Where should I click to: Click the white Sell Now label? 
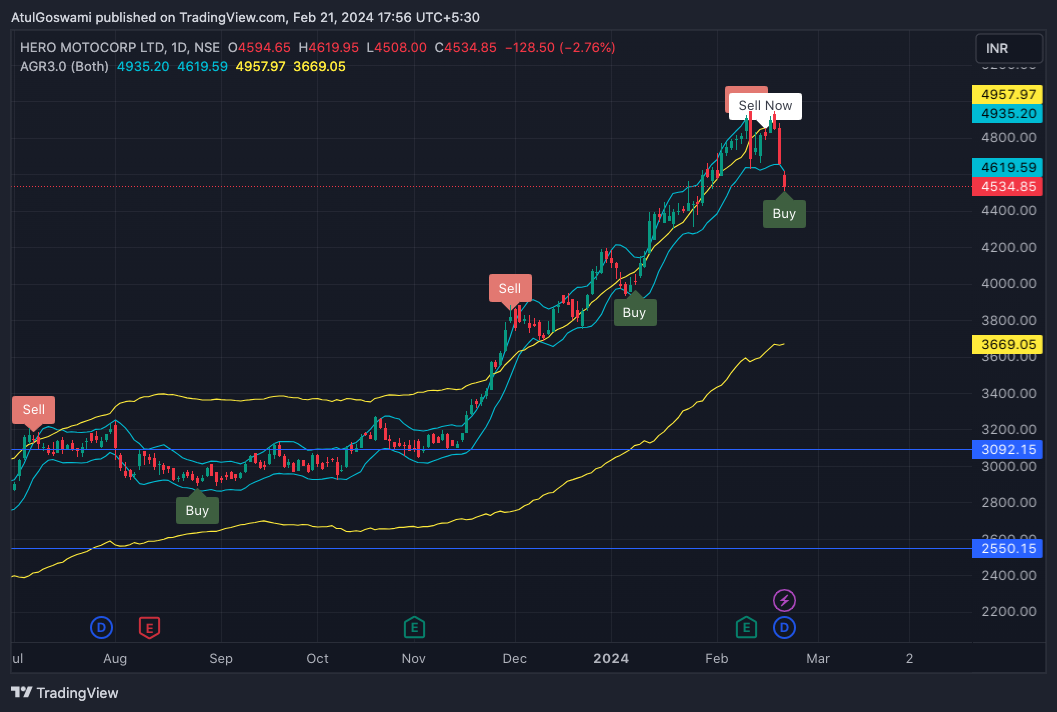coord(765,106)
